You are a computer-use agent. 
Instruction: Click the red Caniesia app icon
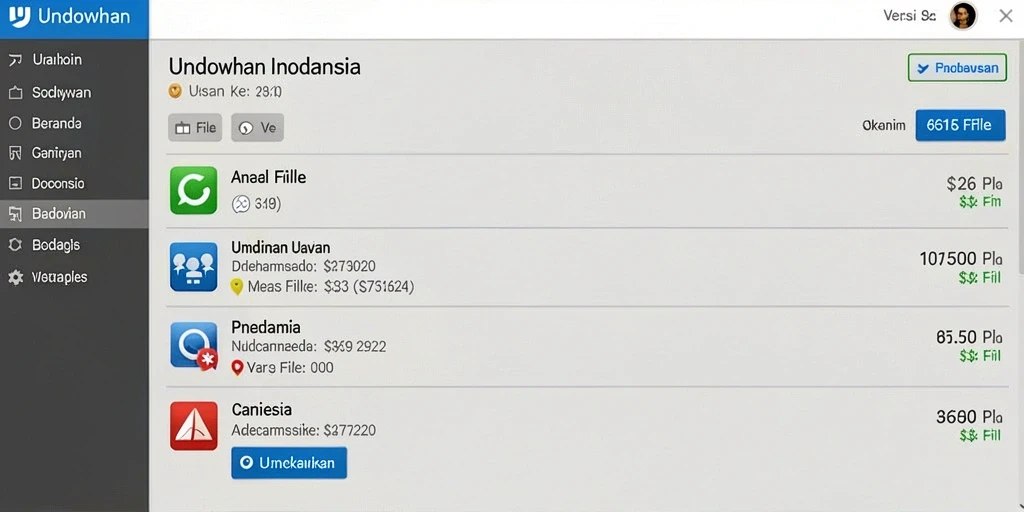[x=193, y=426]
